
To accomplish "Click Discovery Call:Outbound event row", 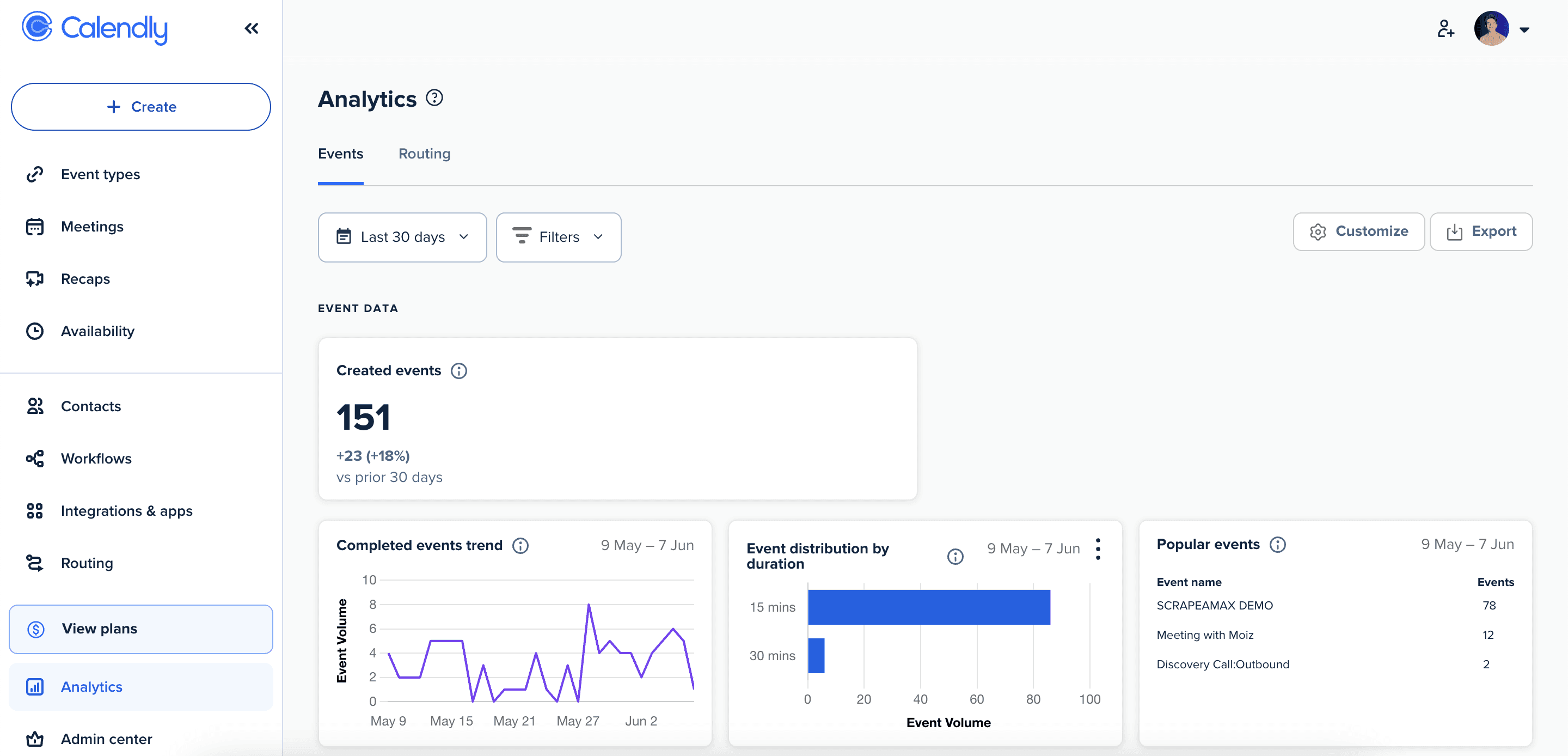I will pos(1336,664).
